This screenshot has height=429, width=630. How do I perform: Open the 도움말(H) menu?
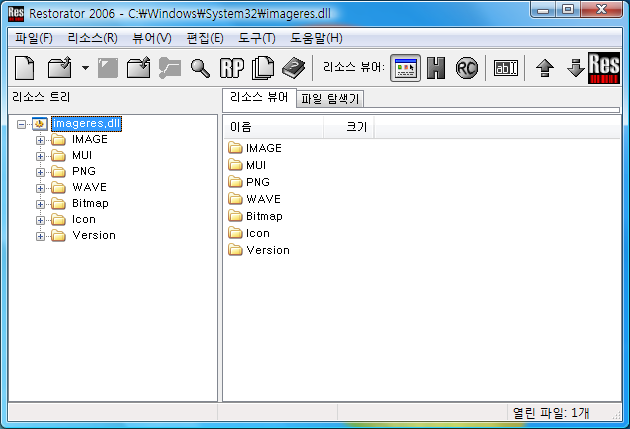point(316,38)
